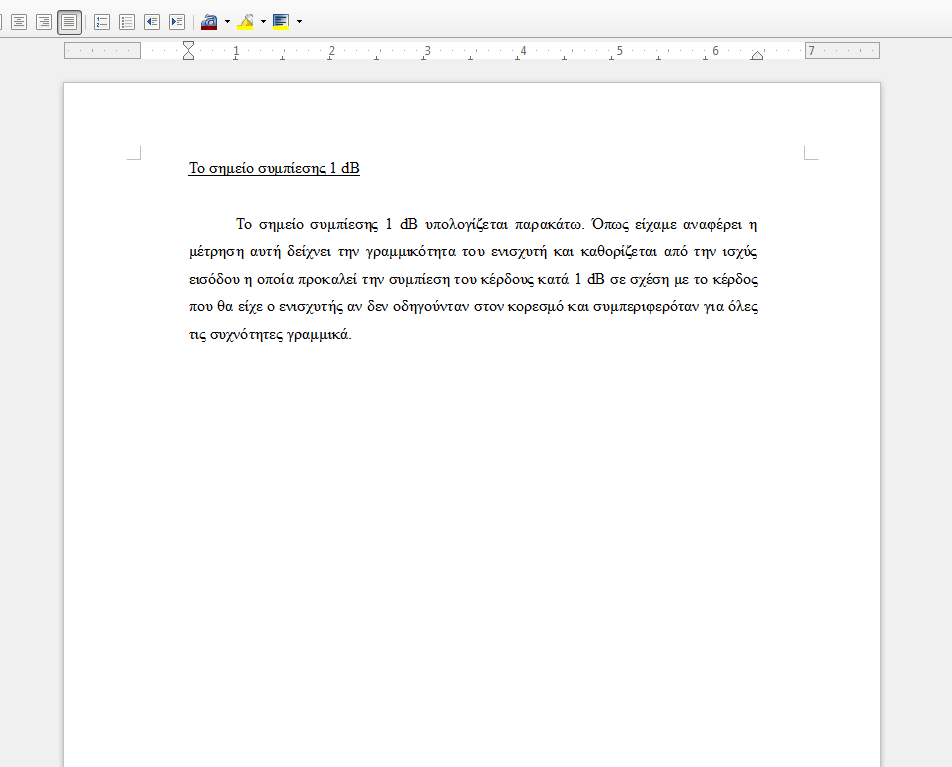
Task: Apply the paragraph background color
Action: point(280,22)
